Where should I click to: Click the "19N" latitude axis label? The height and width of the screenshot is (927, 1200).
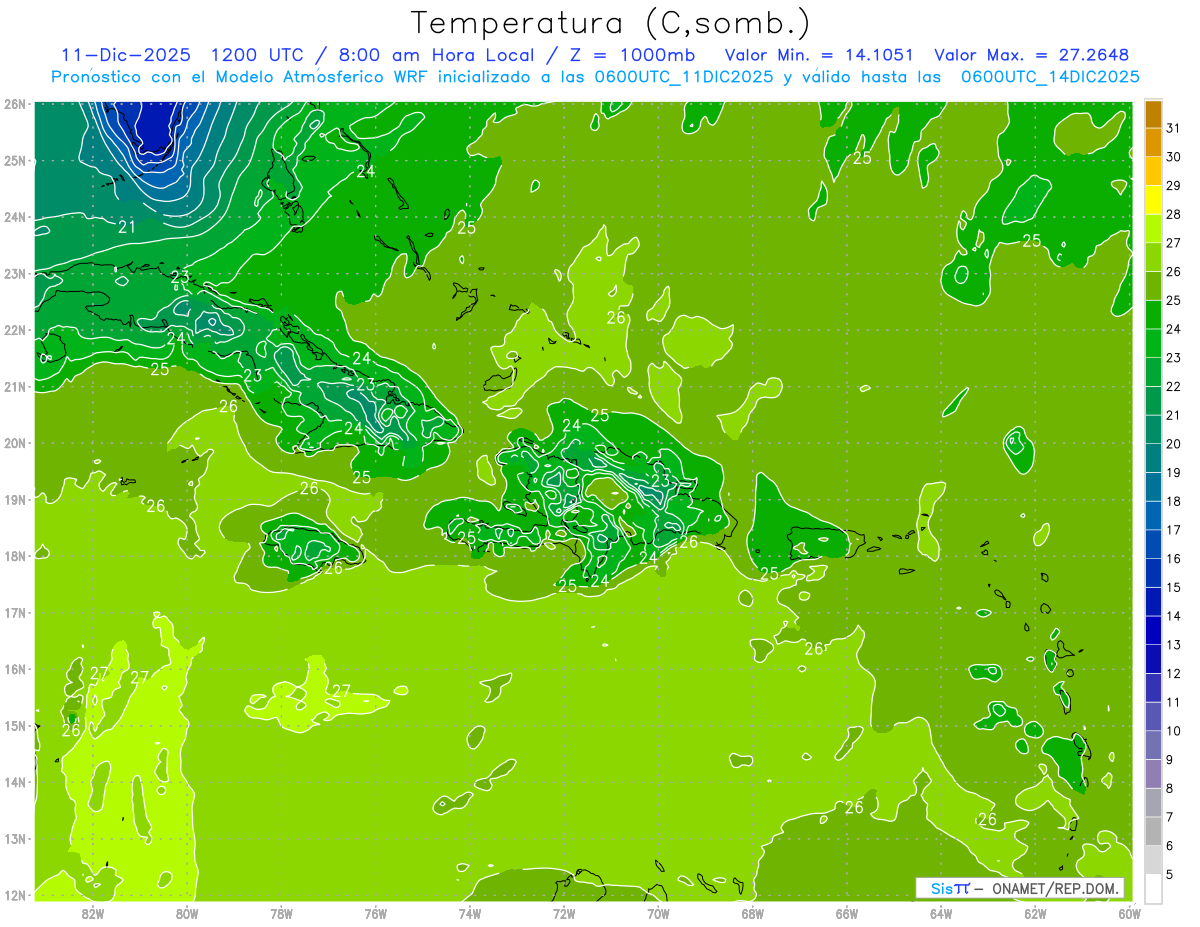[16, 499]
